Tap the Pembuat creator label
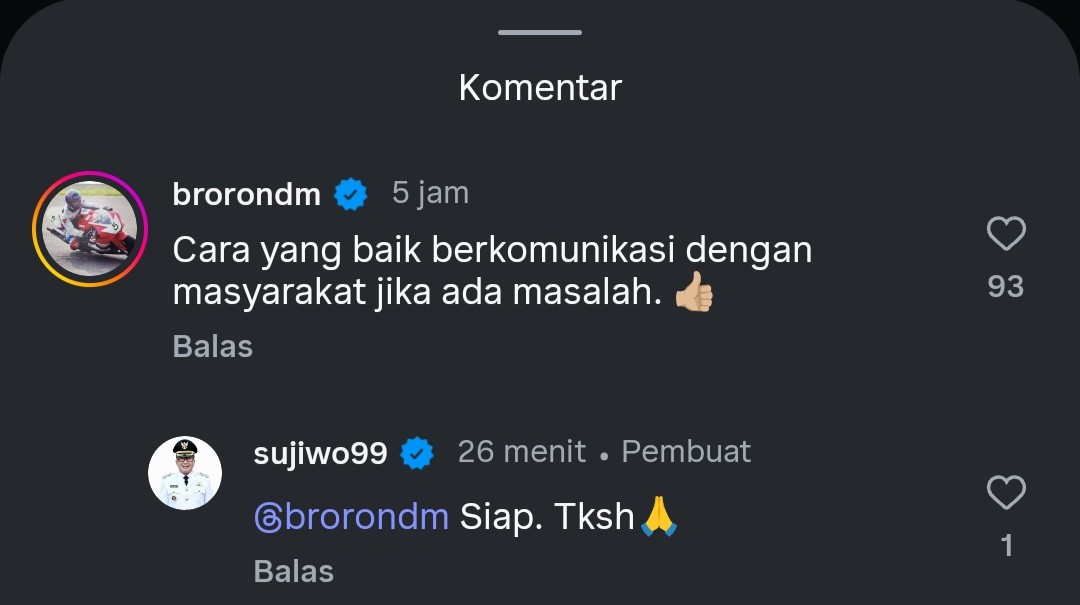The width and height of the screenshot is (1080, 605). click(x=686, y=452)
